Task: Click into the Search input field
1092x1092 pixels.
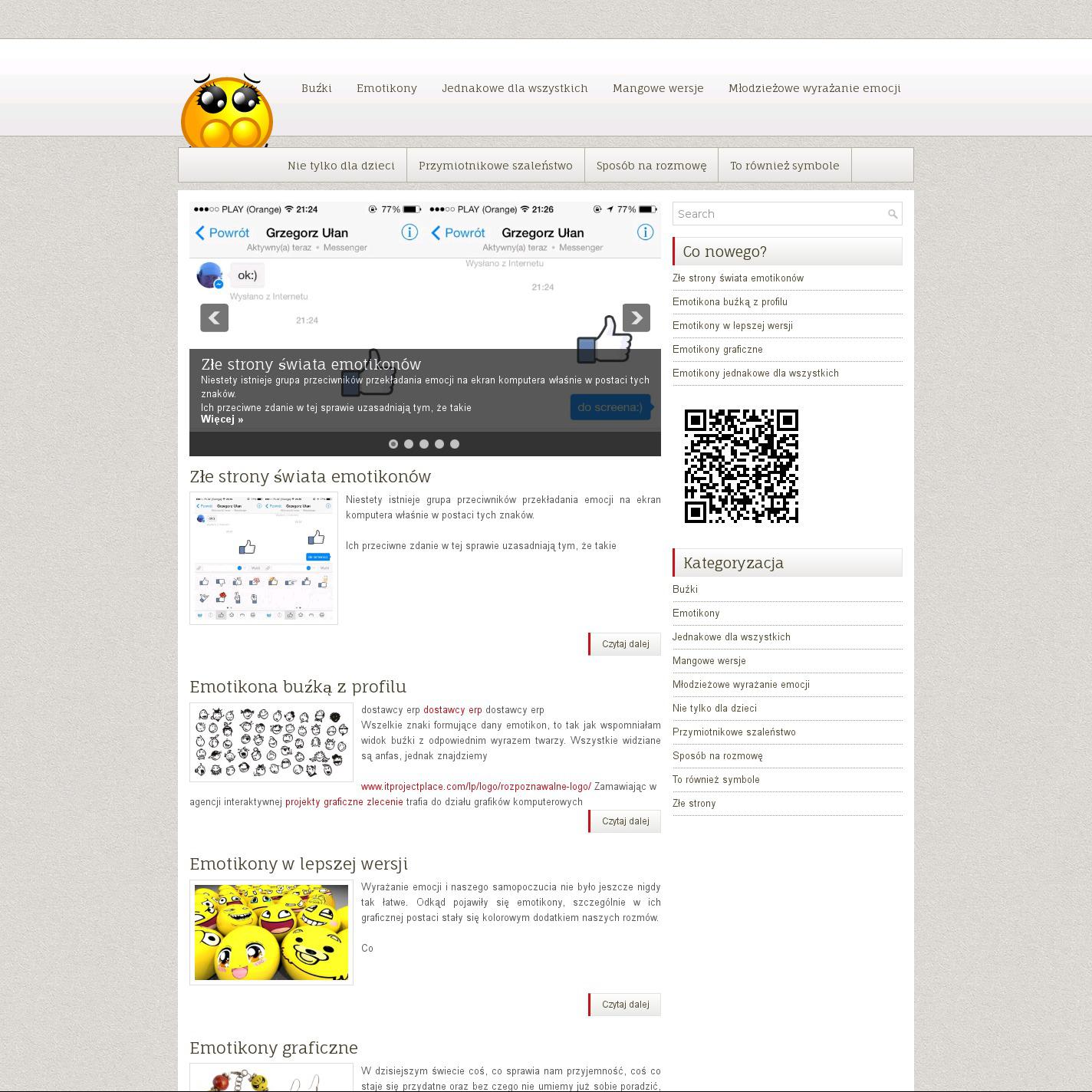Action: (778, 214)
